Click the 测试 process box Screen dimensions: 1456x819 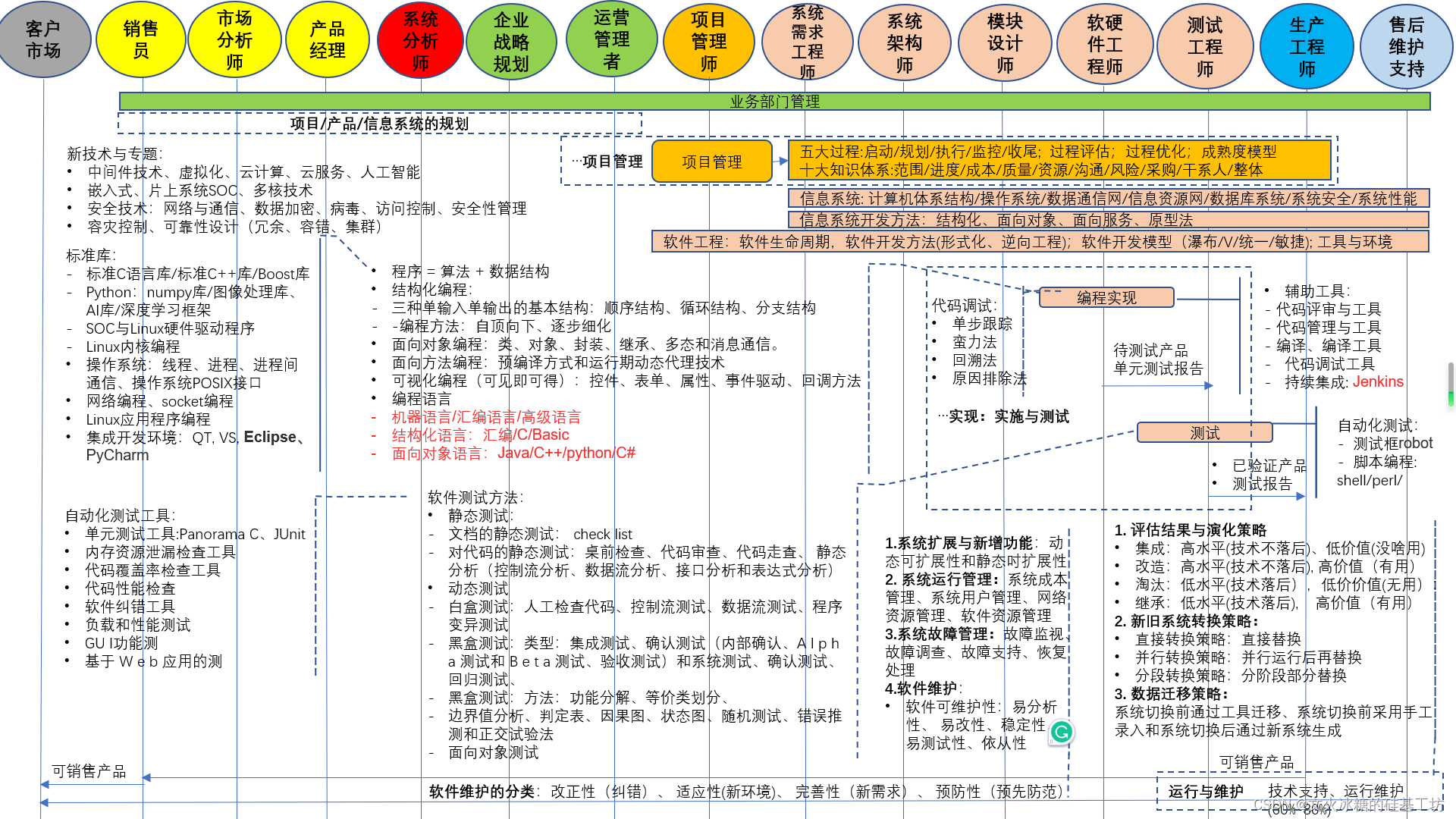point(1204,433)
